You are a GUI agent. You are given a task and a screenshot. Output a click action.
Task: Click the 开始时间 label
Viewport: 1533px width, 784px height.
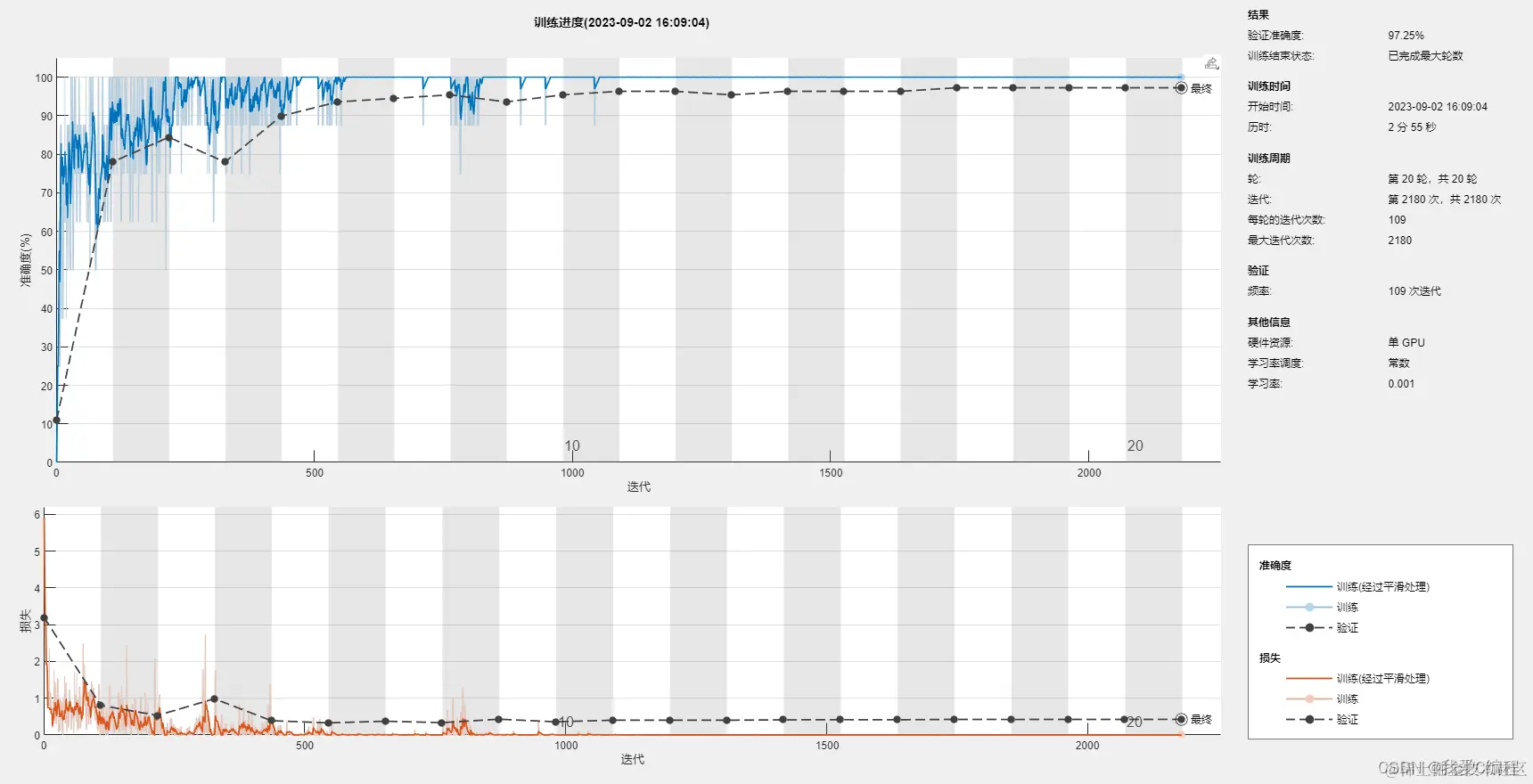pyautogui.click(x=1269, y=107)
